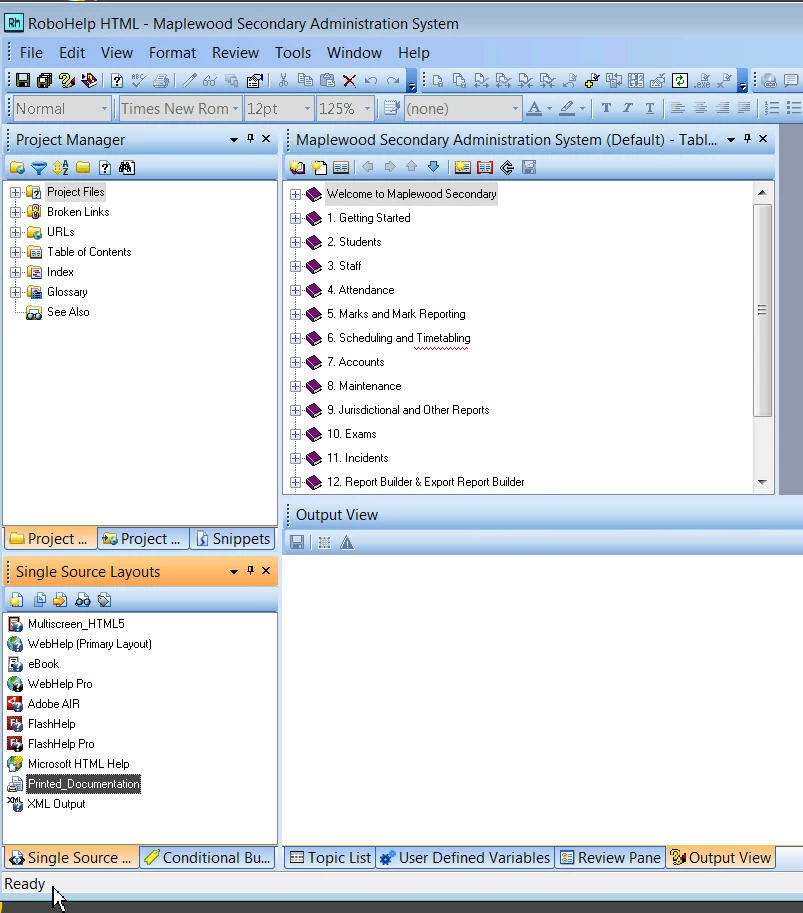This screenshot has height=913, width=803.
Task: Toggle align right formatting
Action: pyautogui.click(x=722, y=108)
